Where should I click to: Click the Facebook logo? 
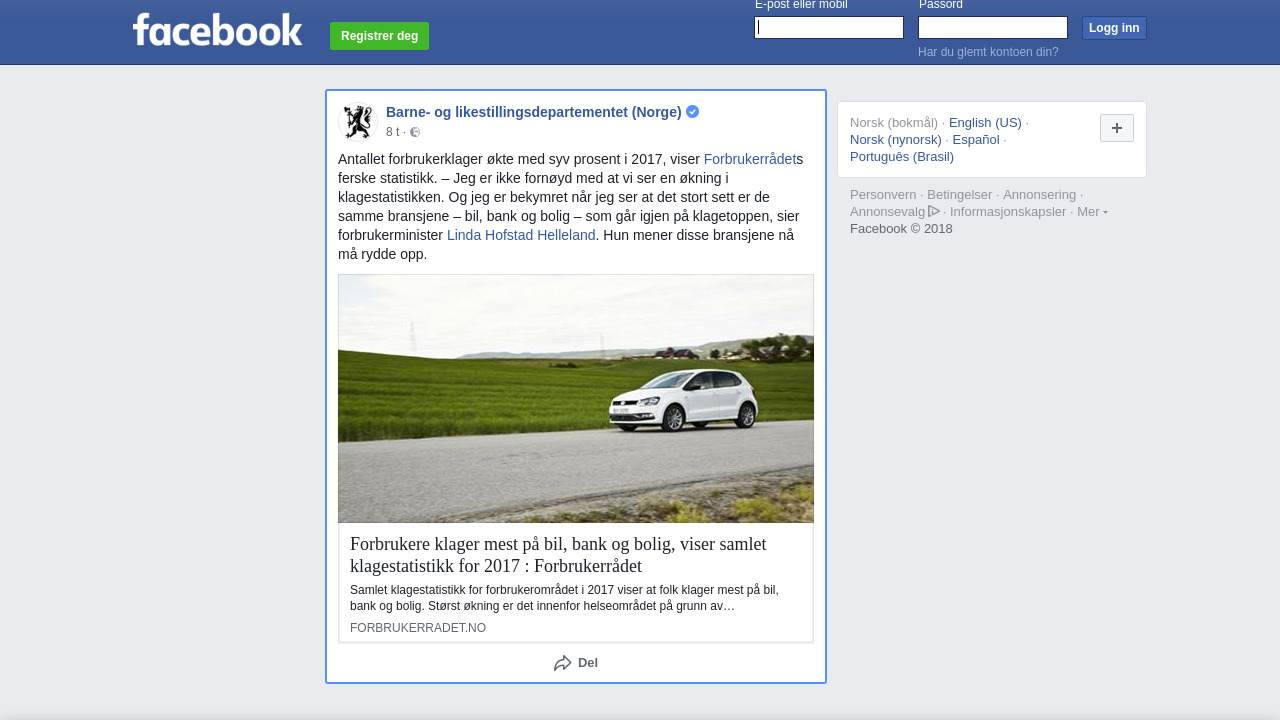click(217, 30)
